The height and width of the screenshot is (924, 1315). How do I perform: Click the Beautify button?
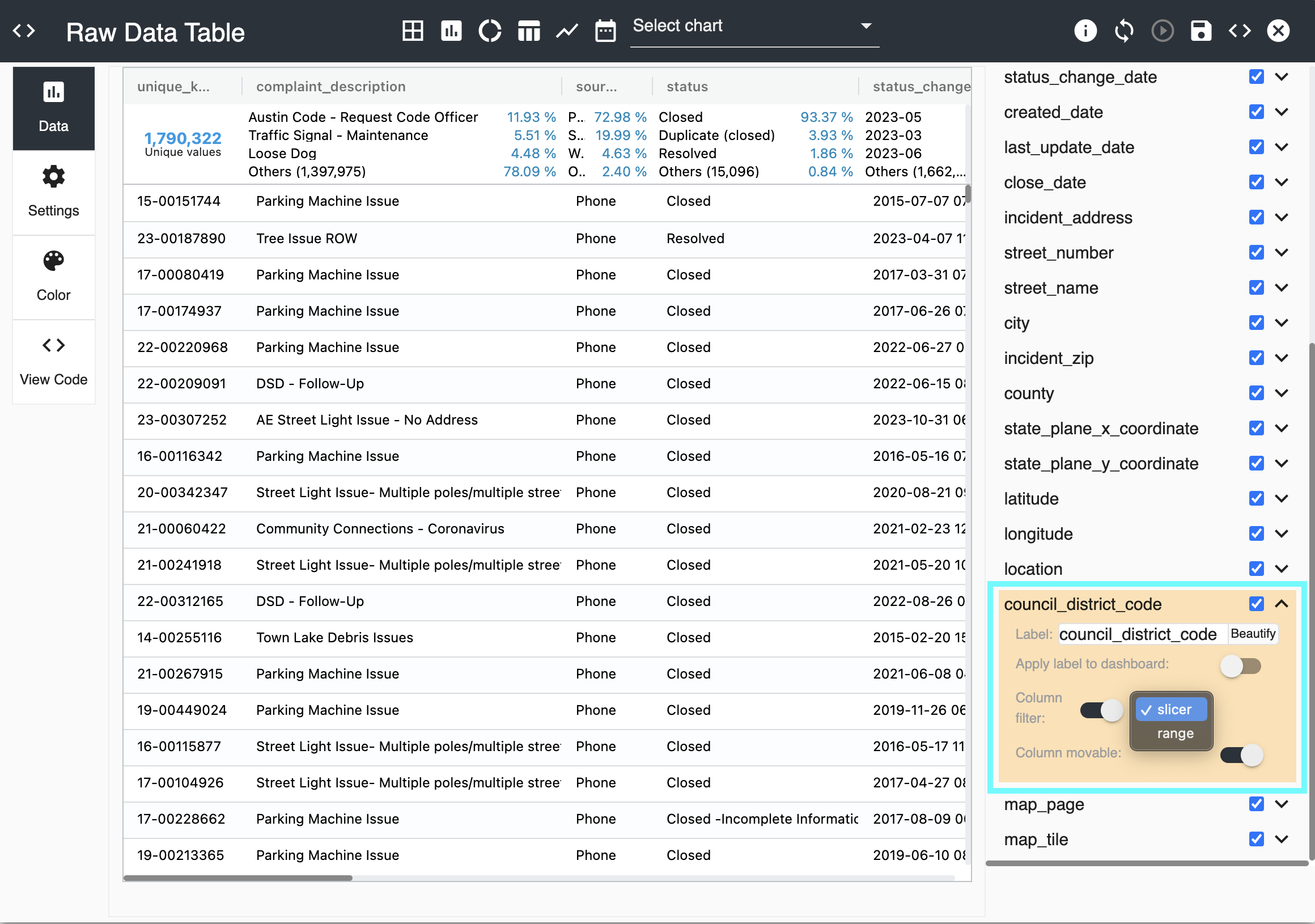tap(1253, 634)
